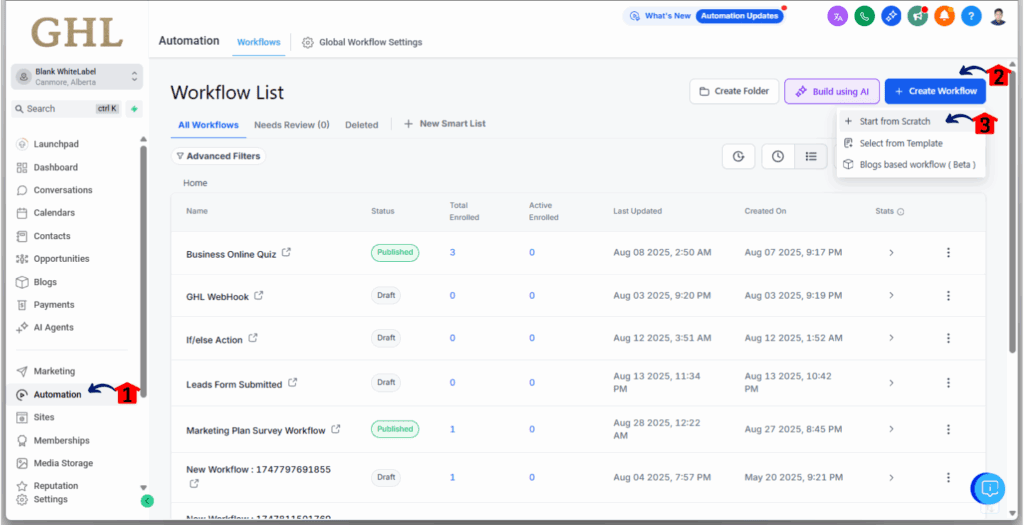1024x525 pixels.
Task: Open Opportunities in the sidebar
Action: point(54,259)
